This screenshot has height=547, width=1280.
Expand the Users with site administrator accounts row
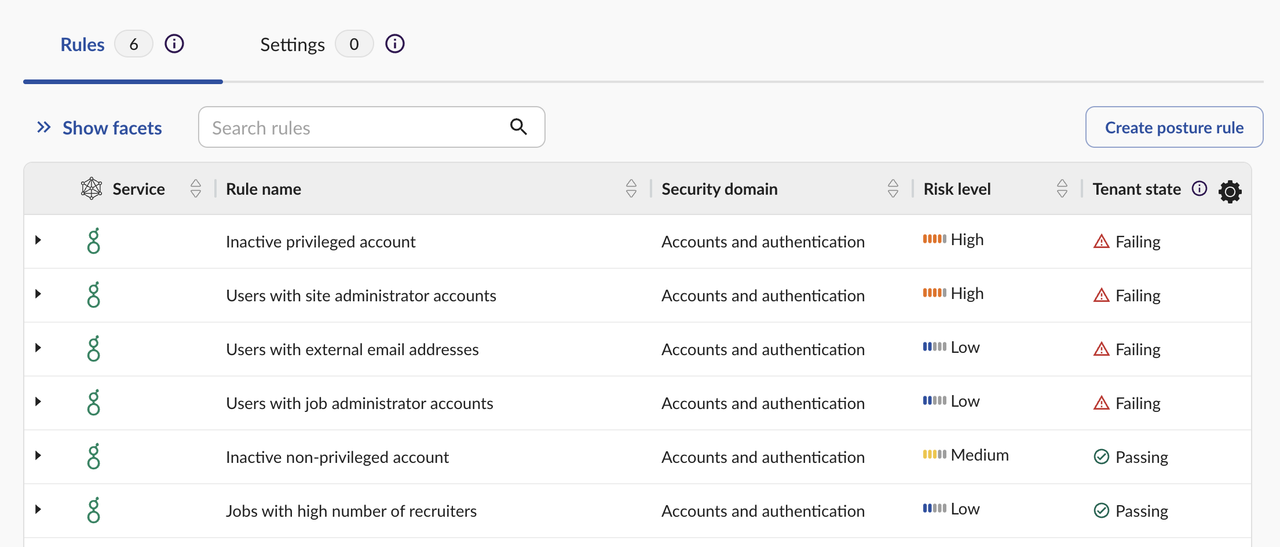pos(38,295)
